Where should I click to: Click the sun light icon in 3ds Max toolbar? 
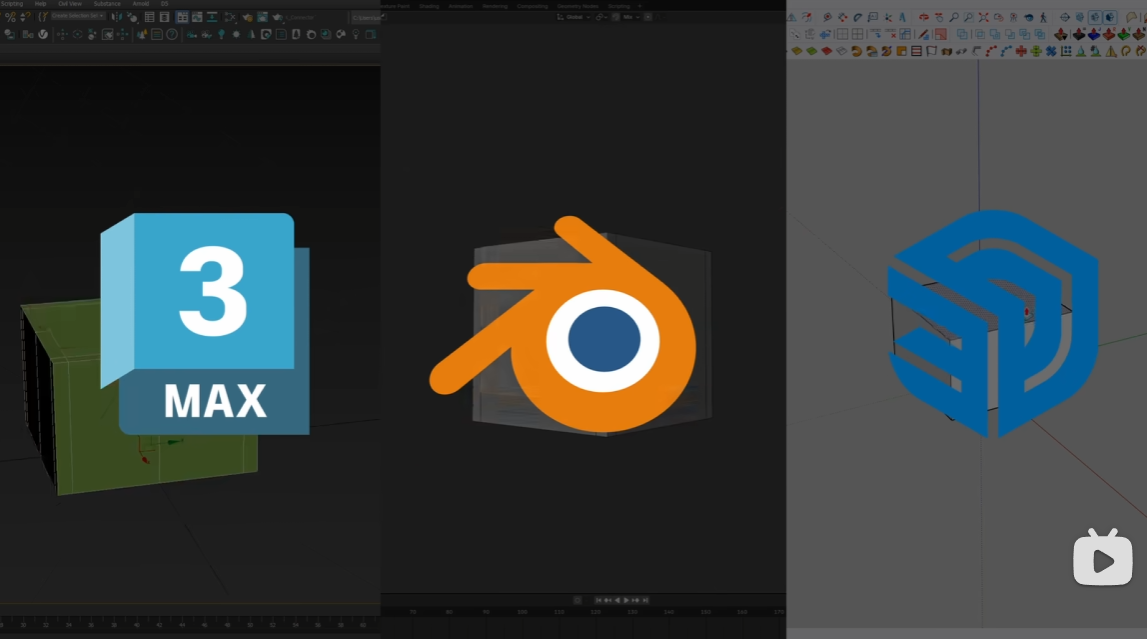tap(236, 34)
